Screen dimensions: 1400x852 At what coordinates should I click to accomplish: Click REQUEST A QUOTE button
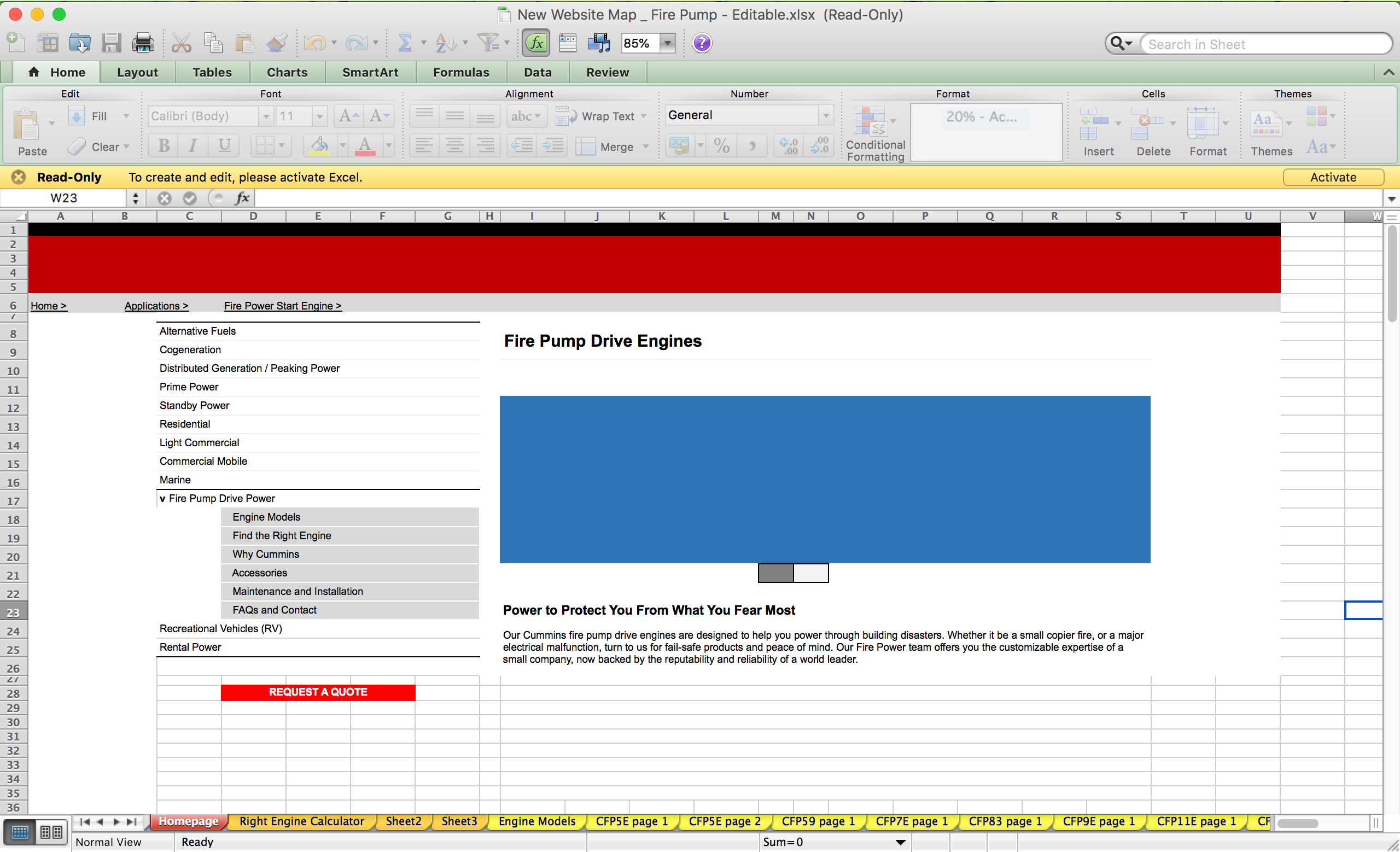pyautogui.click(x=318, y=692)
